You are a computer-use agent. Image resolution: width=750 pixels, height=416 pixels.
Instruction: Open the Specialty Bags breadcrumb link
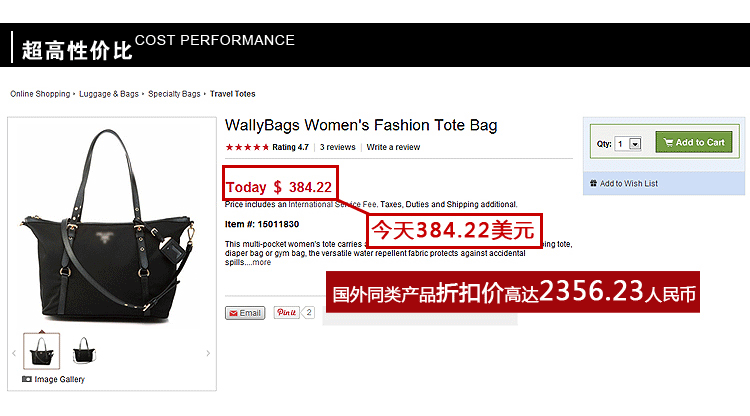pos(174,94)
